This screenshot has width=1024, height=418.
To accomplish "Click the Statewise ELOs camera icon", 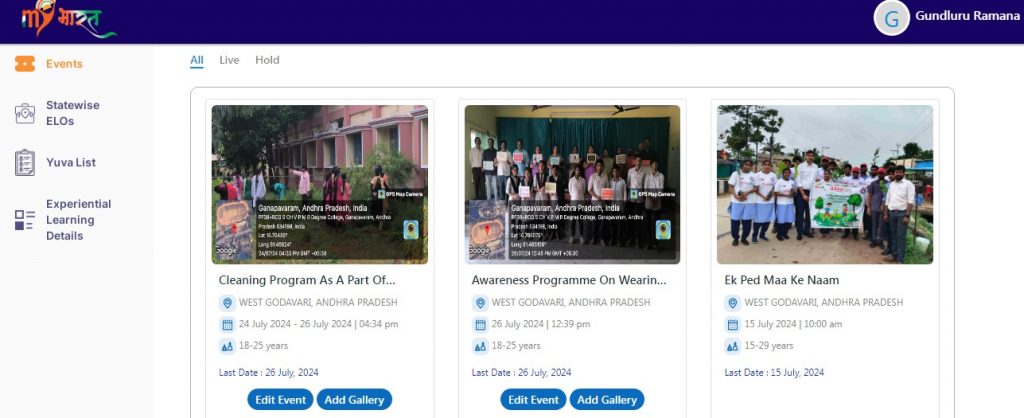I will pyautogui.click(x=25, y=113).
